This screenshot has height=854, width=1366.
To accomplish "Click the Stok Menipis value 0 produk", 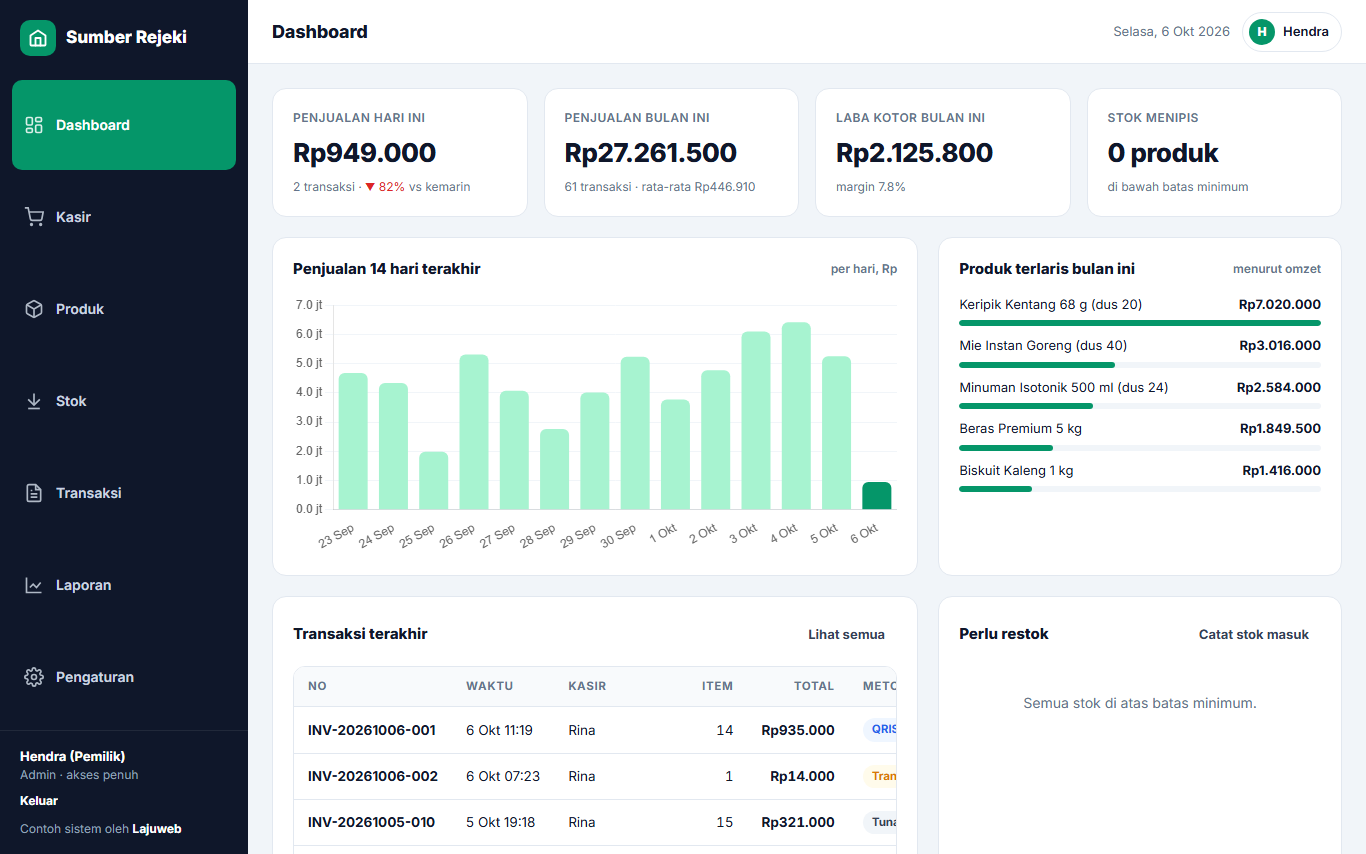I will [1163, 153].
